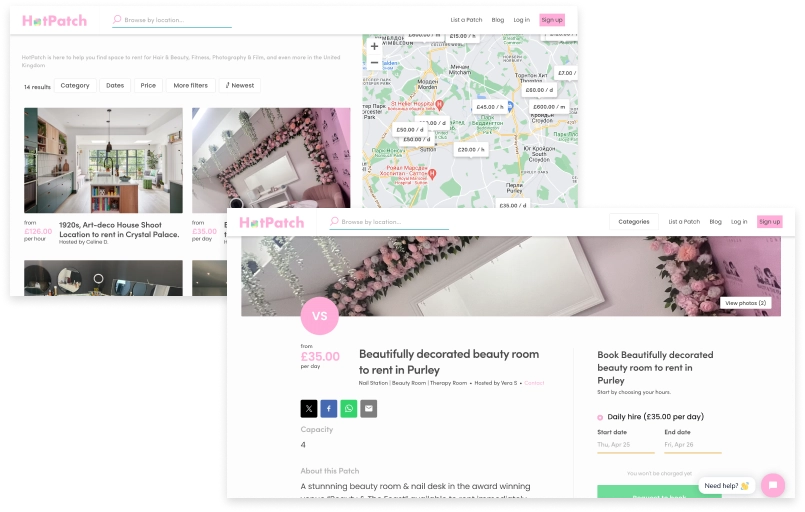The width and height of the screenshot is (805, 512).
Task: Open the Need help? chat prompt
Action: (726, 486)
